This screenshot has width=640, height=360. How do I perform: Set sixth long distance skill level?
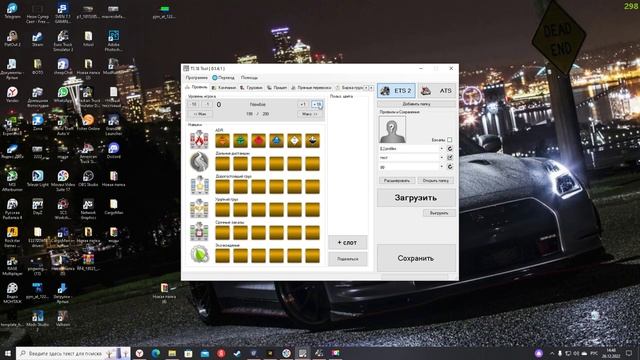coord(312,164)
